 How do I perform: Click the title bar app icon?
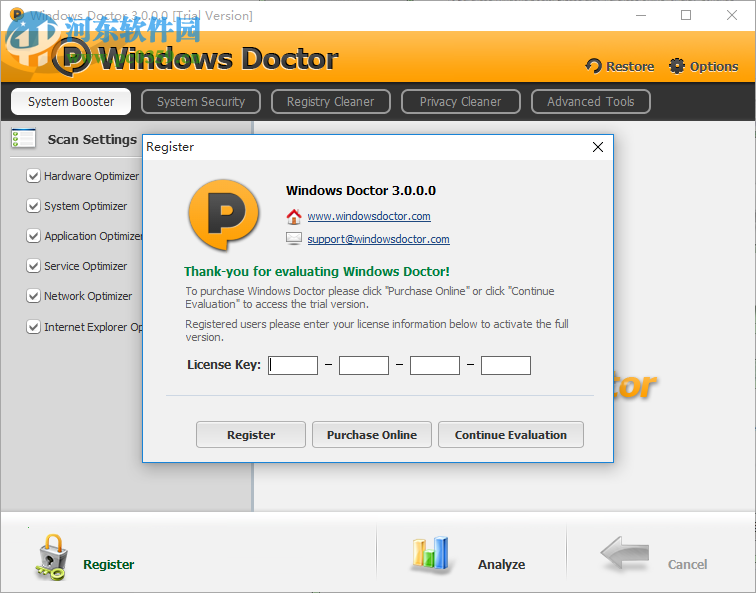[x=17, y=14]
